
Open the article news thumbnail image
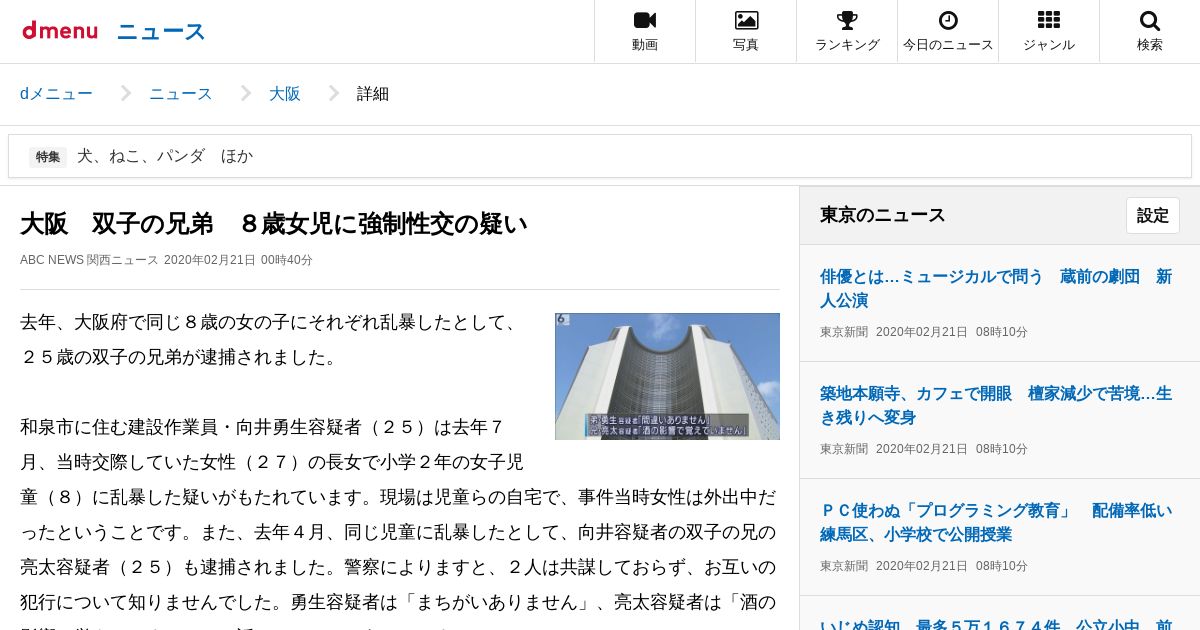[667, 376]
